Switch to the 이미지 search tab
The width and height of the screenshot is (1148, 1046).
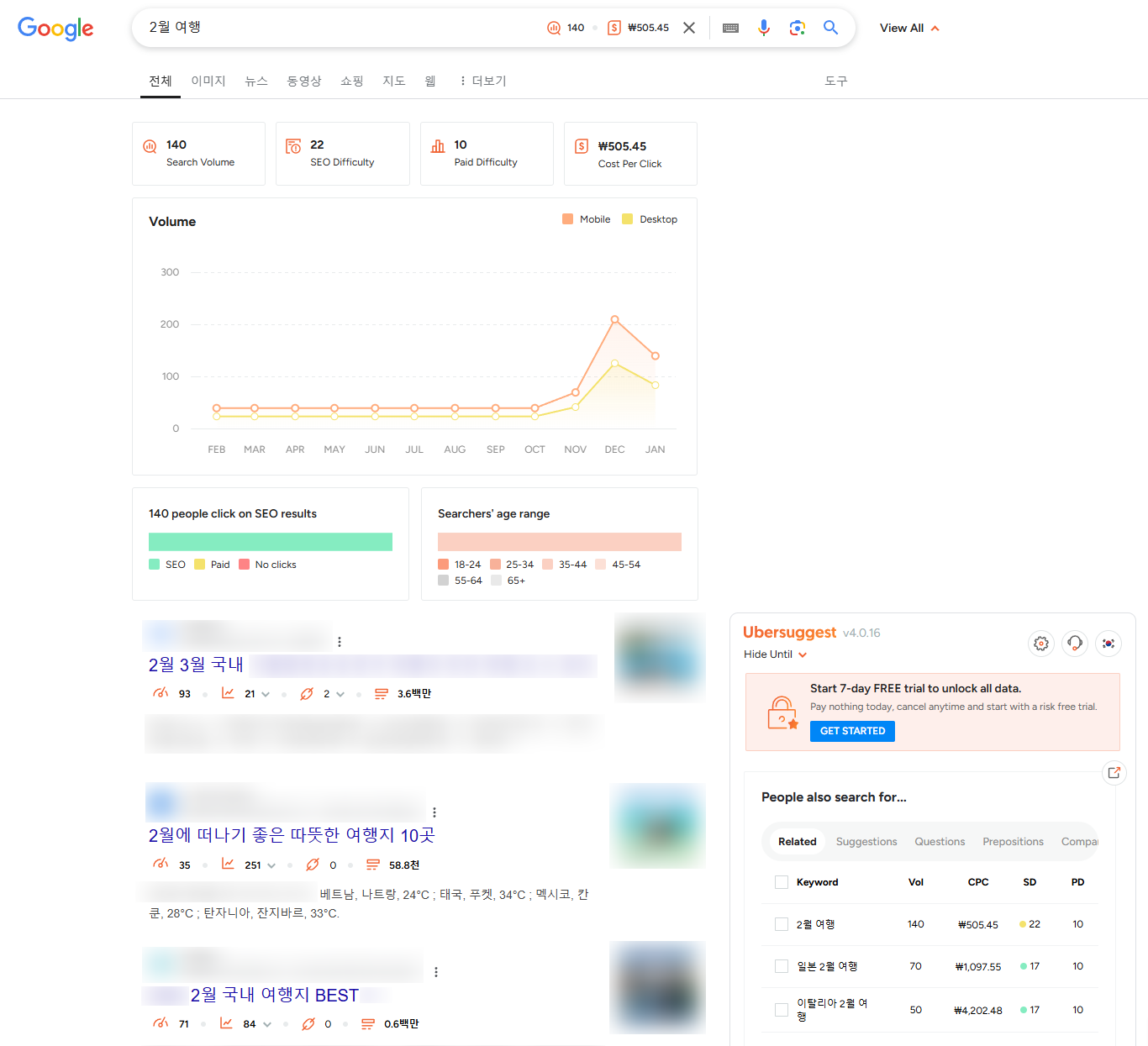click(208, 81)
